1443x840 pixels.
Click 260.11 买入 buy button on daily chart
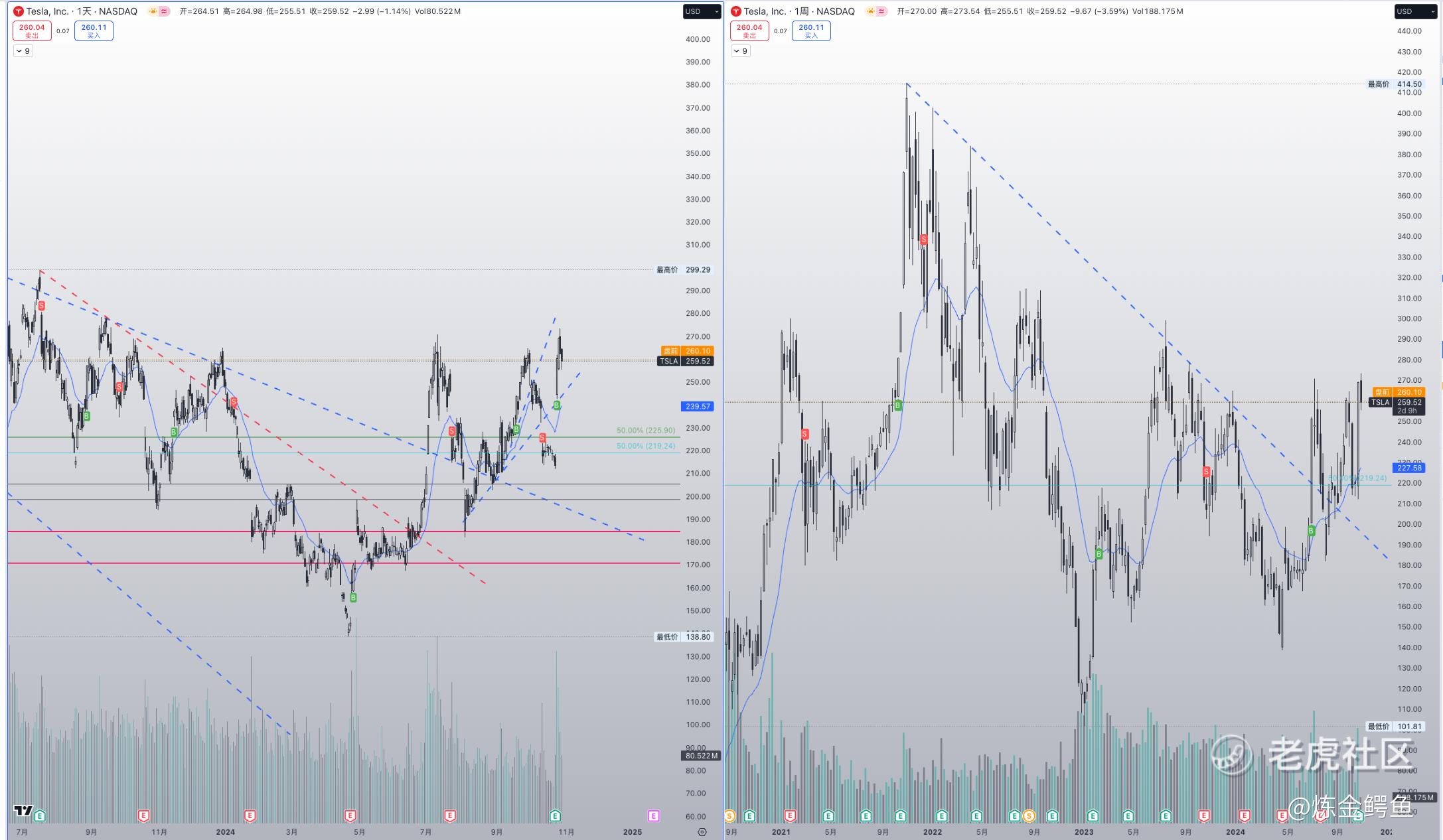(x=94, y=31)
